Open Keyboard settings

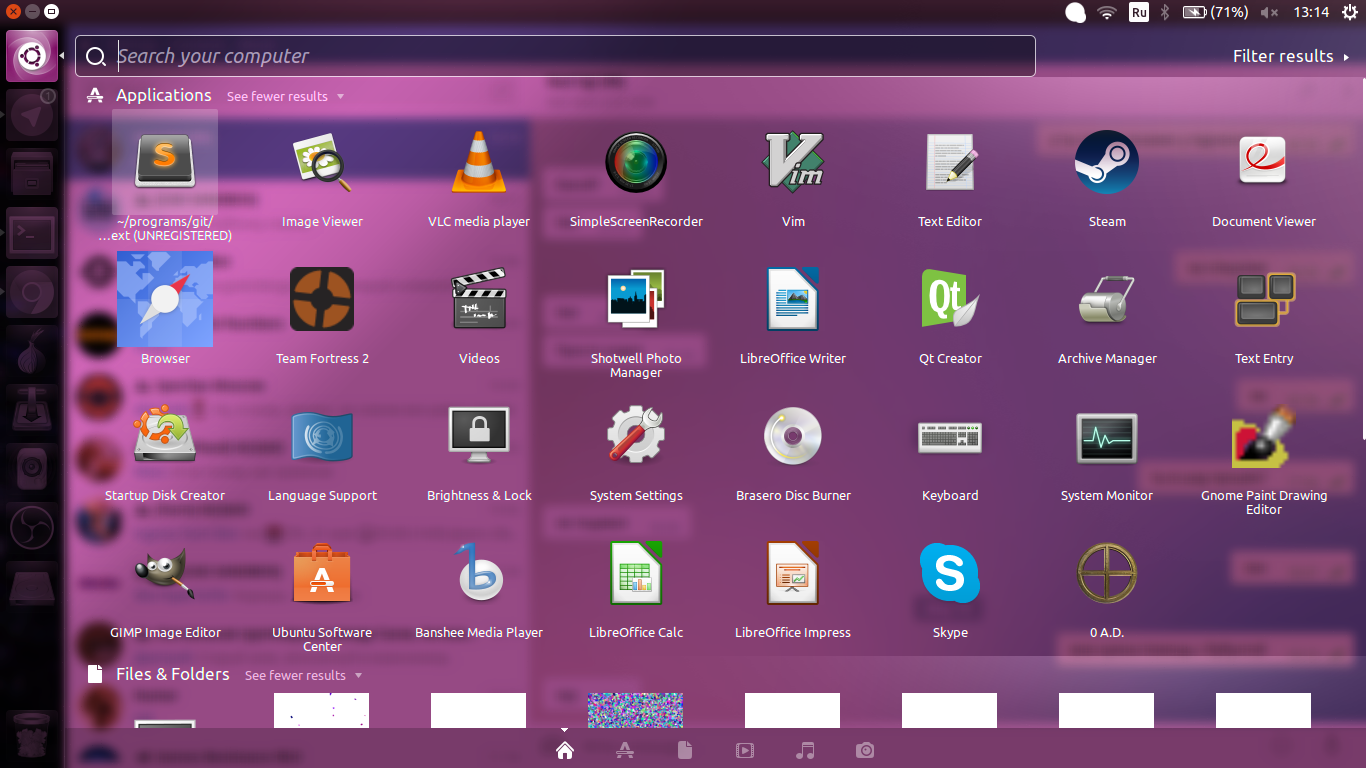950,436
